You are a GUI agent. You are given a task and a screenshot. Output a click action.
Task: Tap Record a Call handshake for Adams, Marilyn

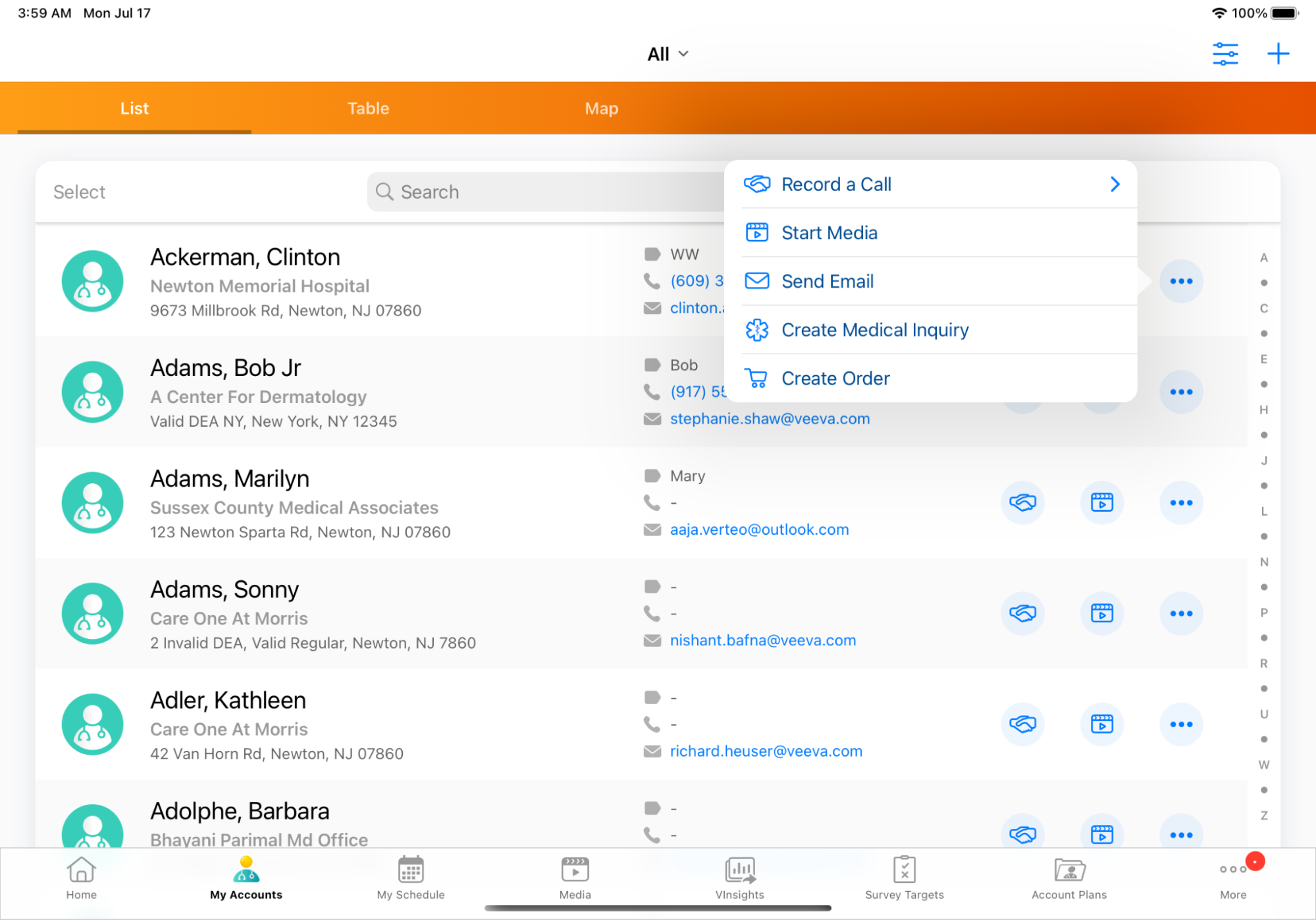(x=1022, y=503)
